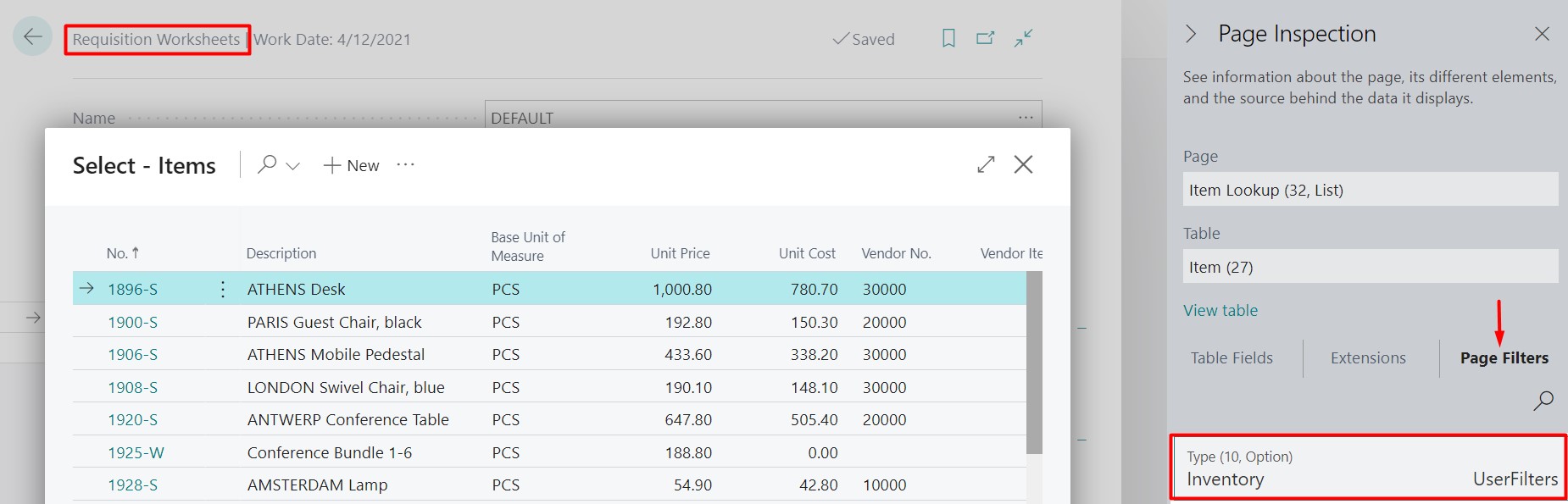Screen dimensions: 1568x504
Task: Click the items list vertical scrollbar
Action: click(x=1034, y=364)
